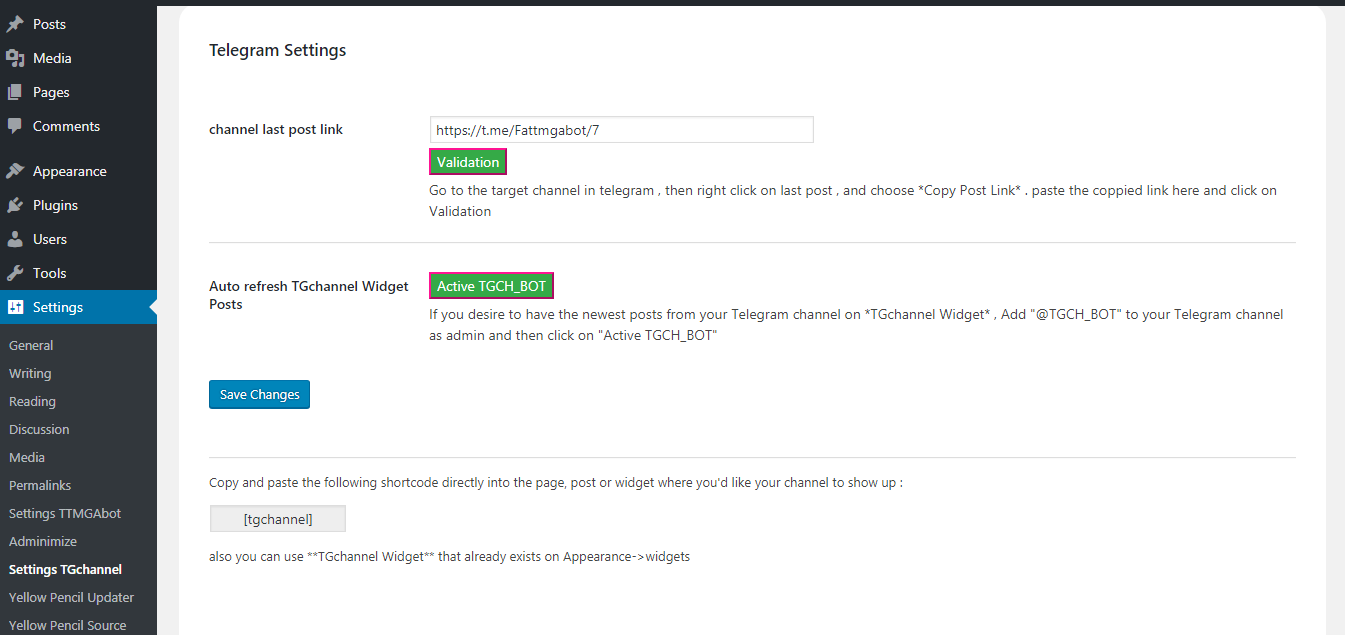Image resolution: width=1345 pixels, height=635 pixels.
Task: Click the [tgchannel] shortcode box
Action: pyautogui.click(x=278, y=519)
